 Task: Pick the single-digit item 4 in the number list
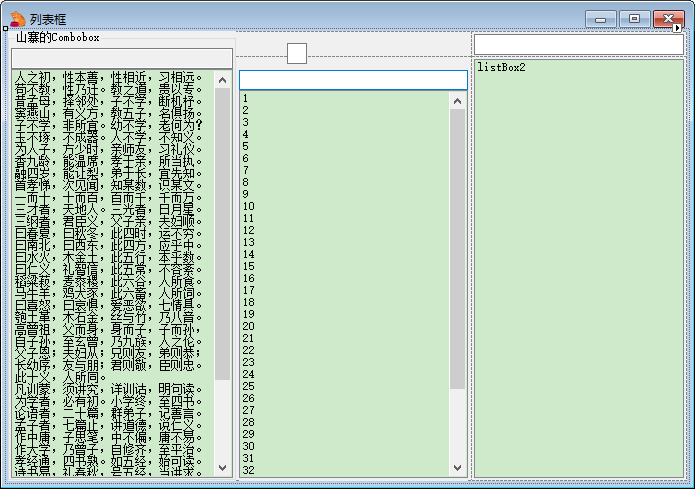click(345, 134)
